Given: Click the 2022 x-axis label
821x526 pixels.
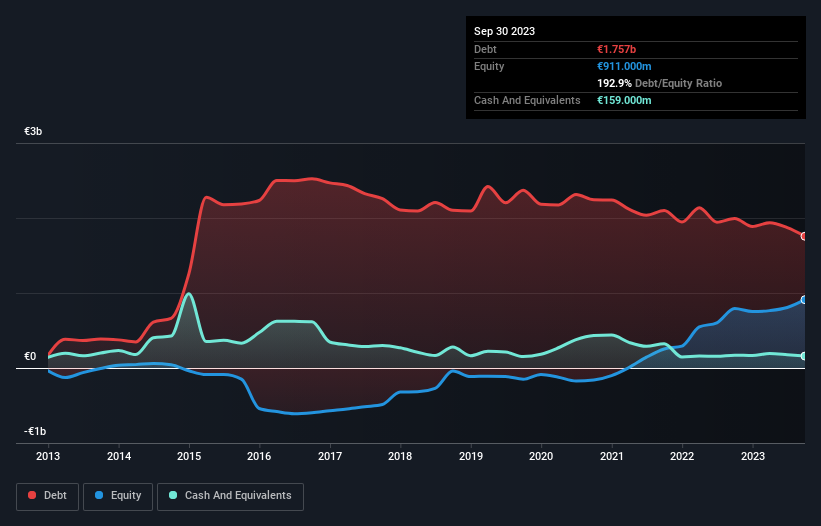Looking at the screenshot, I should coord(682,456).
